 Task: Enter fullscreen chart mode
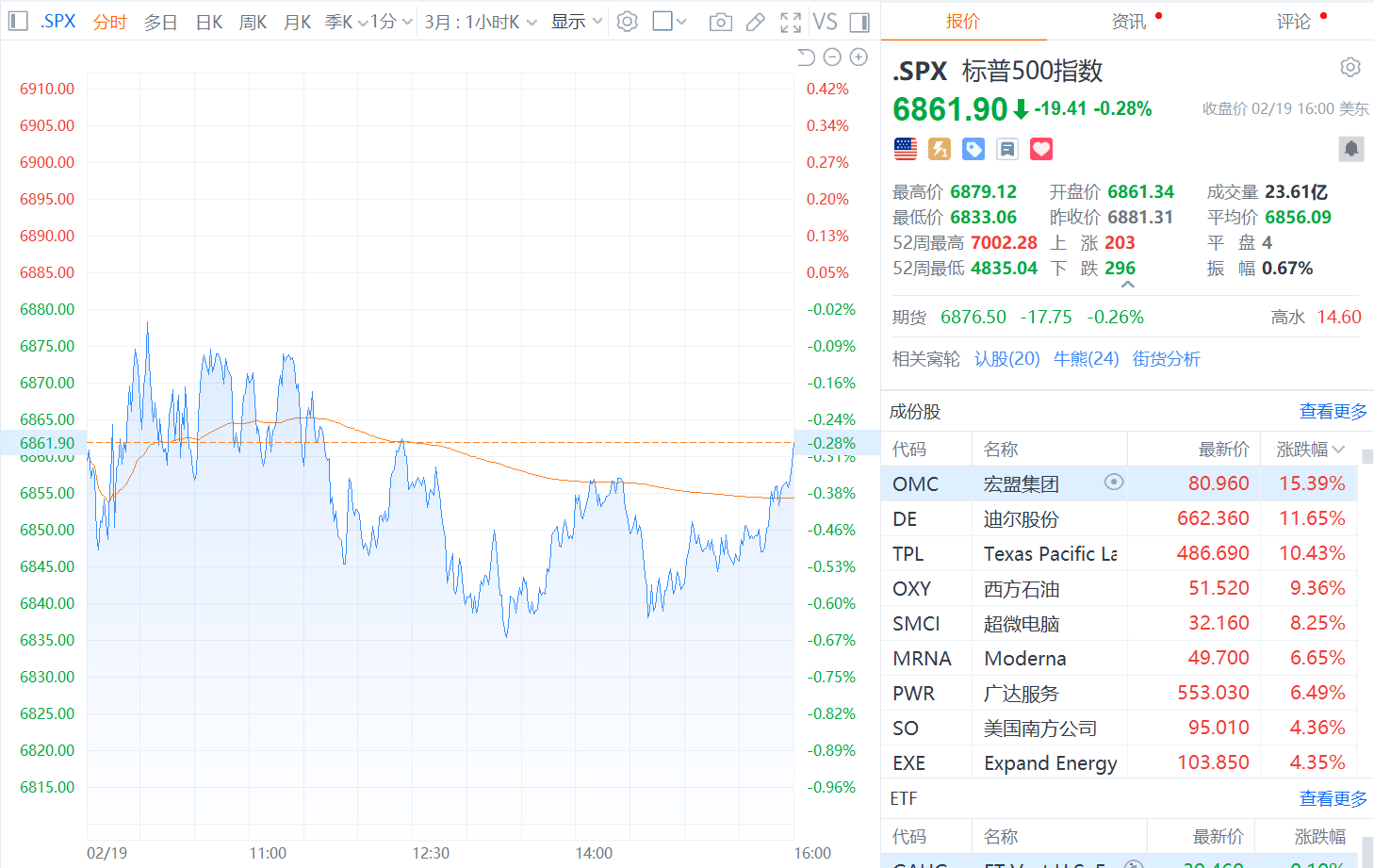[791, 22]
